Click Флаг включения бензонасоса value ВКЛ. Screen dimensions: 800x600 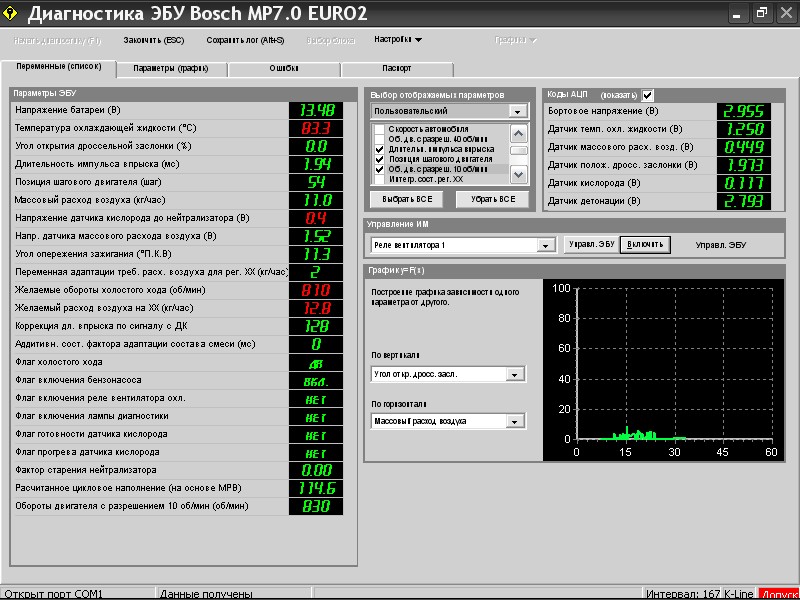click(x=316, y=381)
